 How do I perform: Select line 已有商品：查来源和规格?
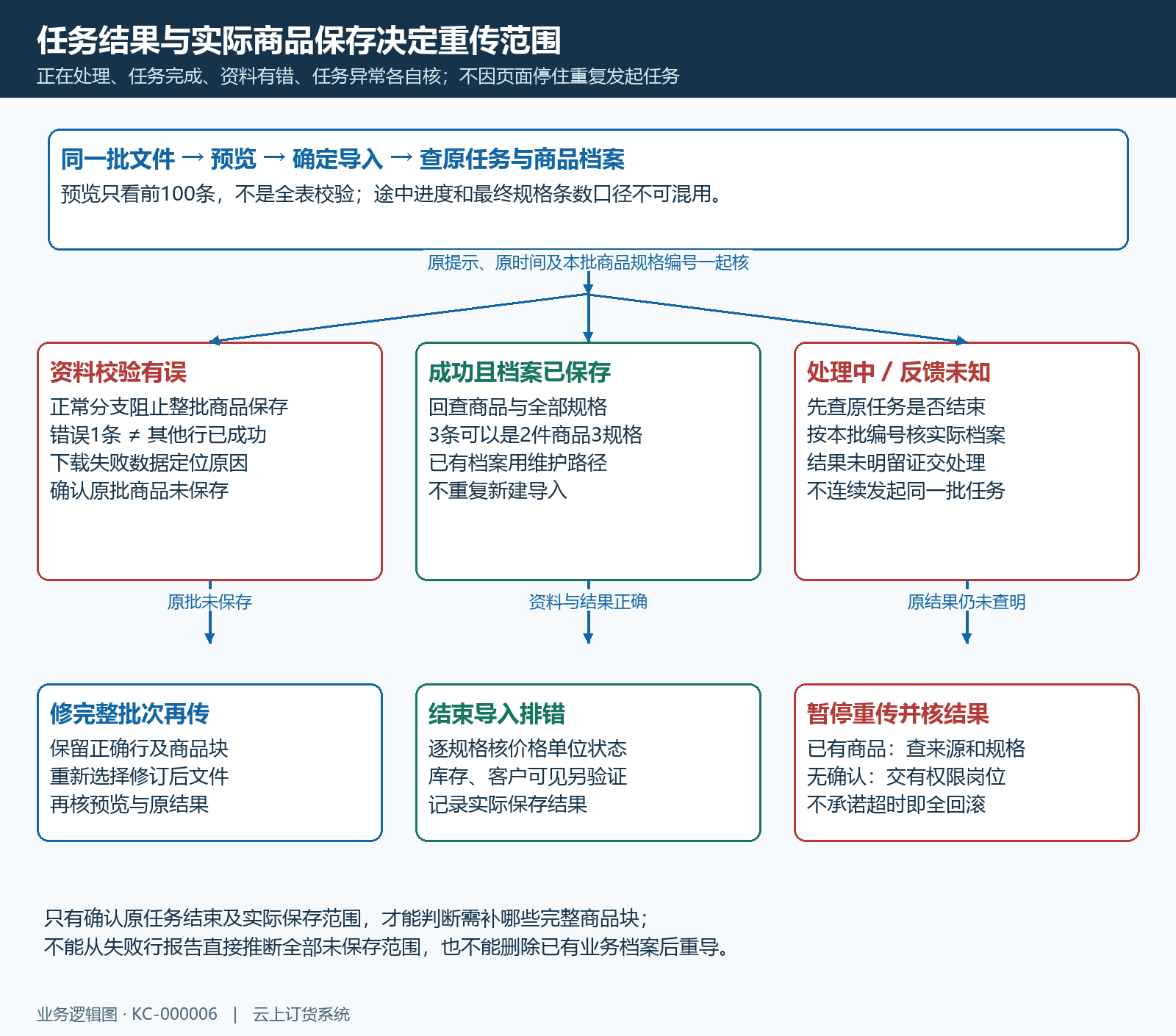[x=916, y=749]
